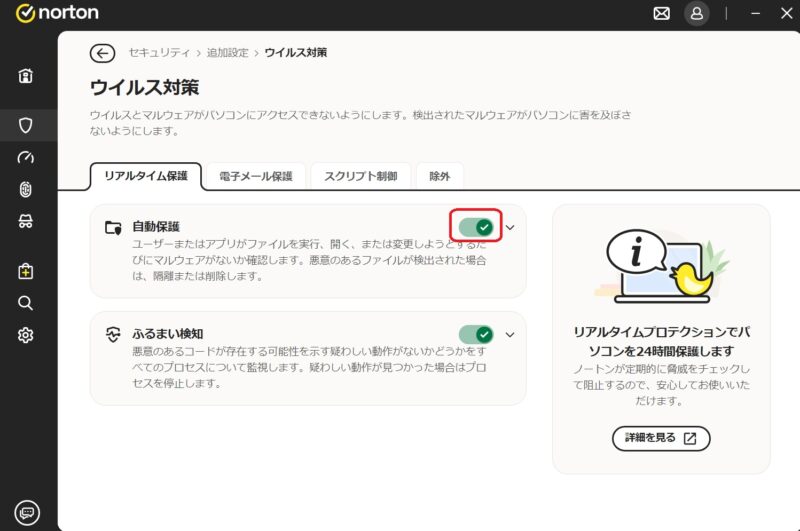Select the Security shield sidebar icon
The image size is (800, 531).
coord(26,125)
